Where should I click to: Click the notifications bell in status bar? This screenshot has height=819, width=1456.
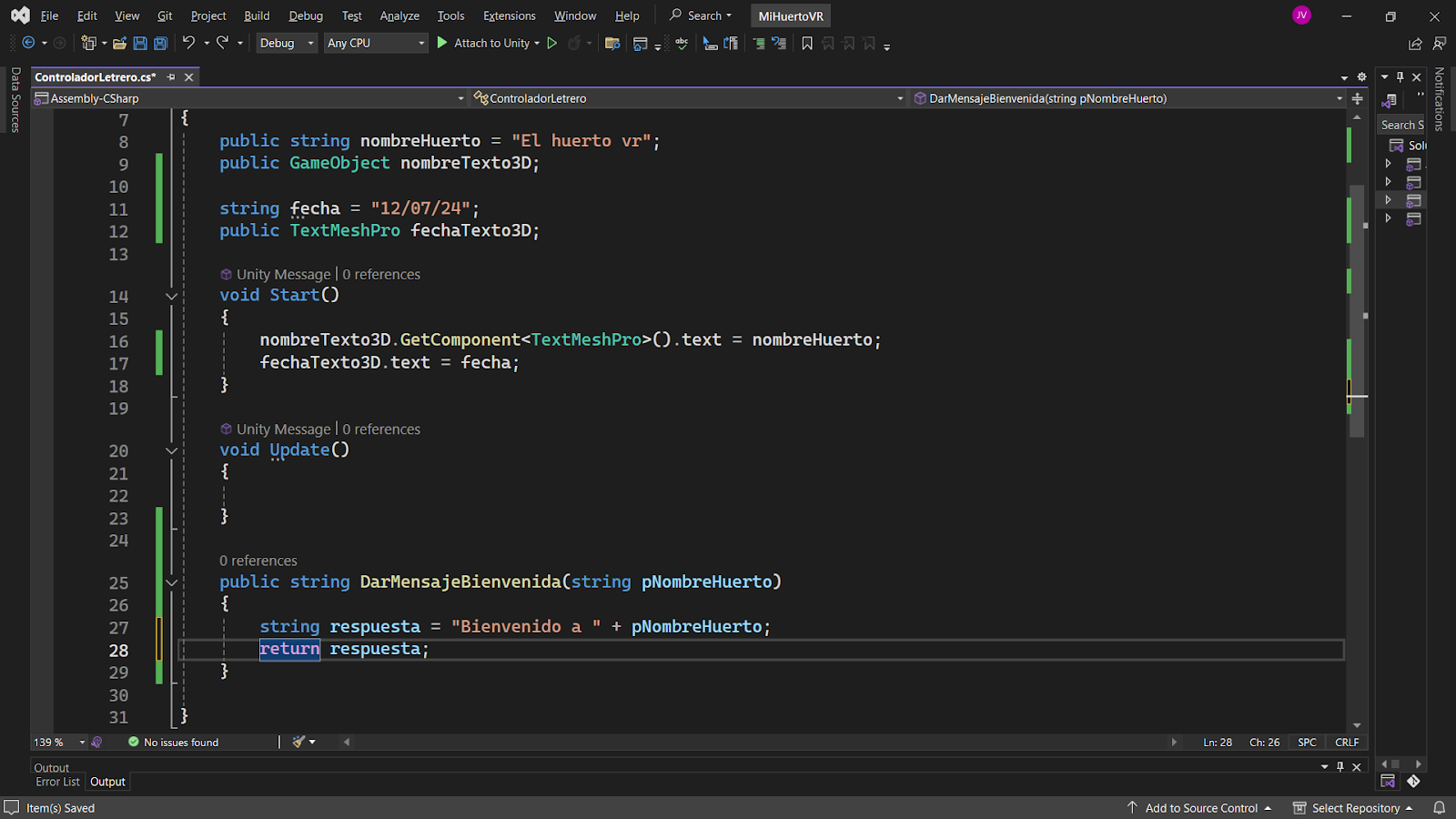[x=1439, y=808]
